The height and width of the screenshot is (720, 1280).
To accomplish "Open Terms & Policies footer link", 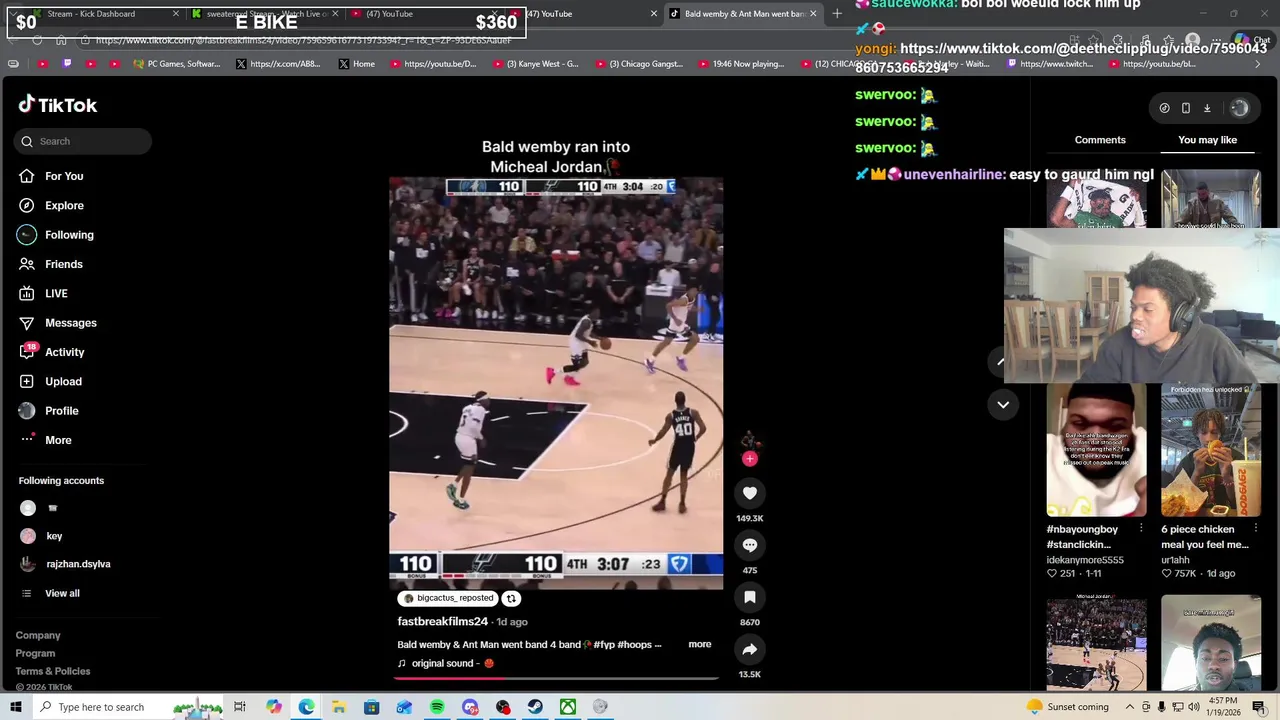I will [x=53, y=671].
